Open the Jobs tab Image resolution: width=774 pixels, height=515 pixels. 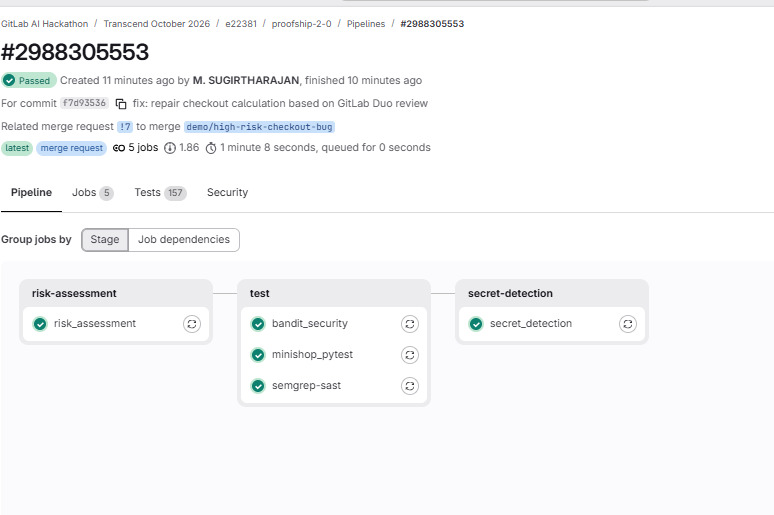92,193
